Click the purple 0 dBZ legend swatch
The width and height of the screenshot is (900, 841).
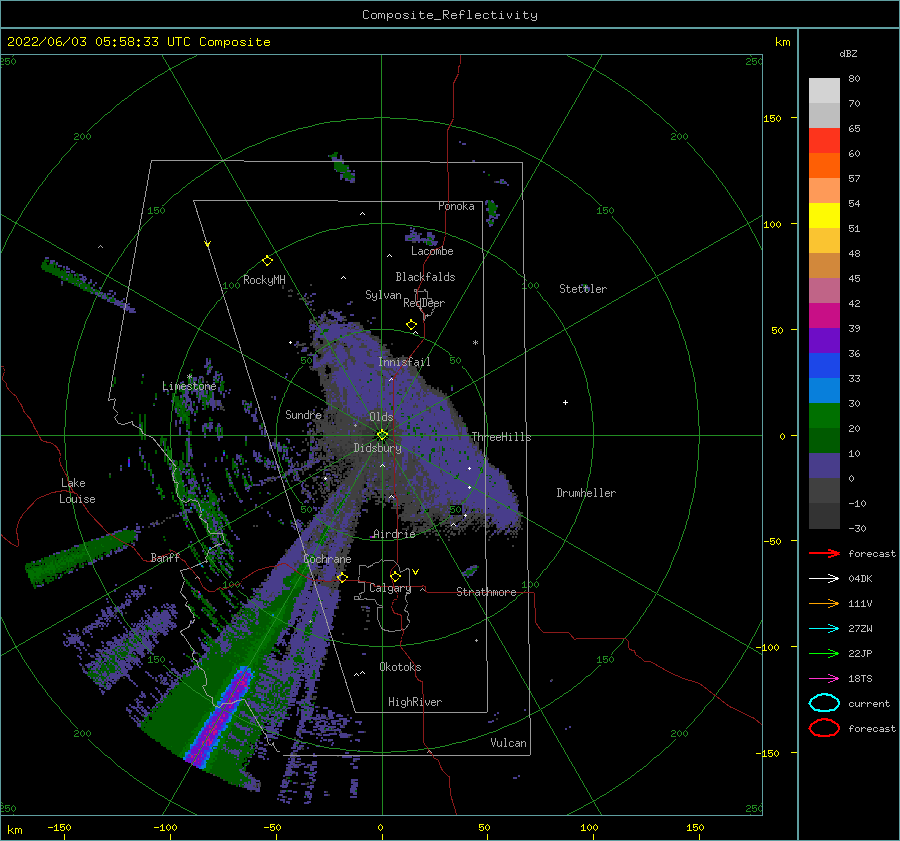pyautogui.click(x=824, y=465)
